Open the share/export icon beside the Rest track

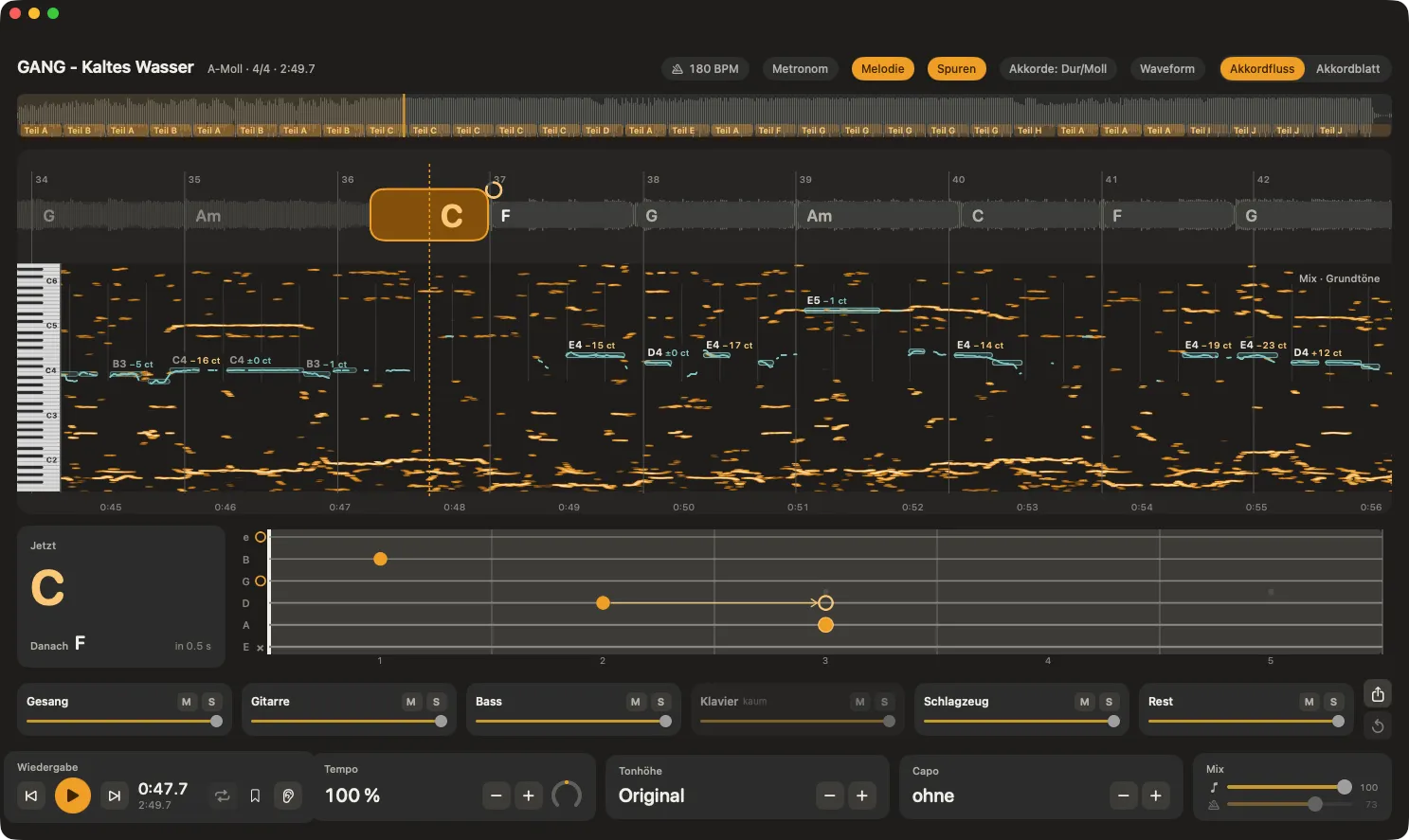1378,694
